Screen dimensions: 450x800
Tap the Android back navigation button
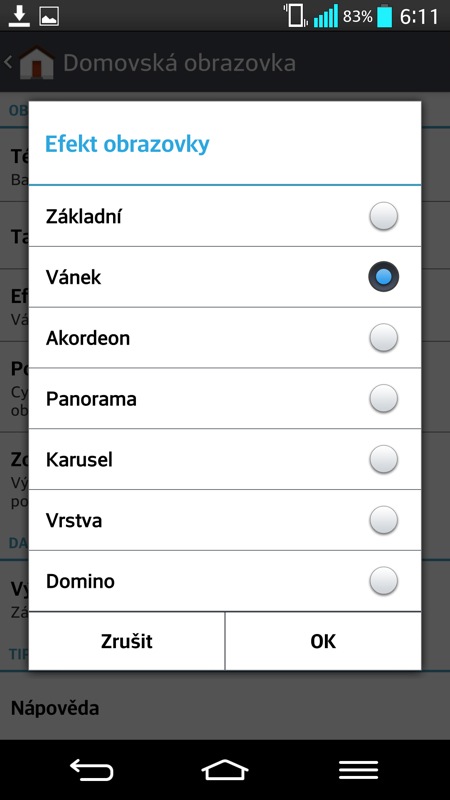(x=91, y=769)
